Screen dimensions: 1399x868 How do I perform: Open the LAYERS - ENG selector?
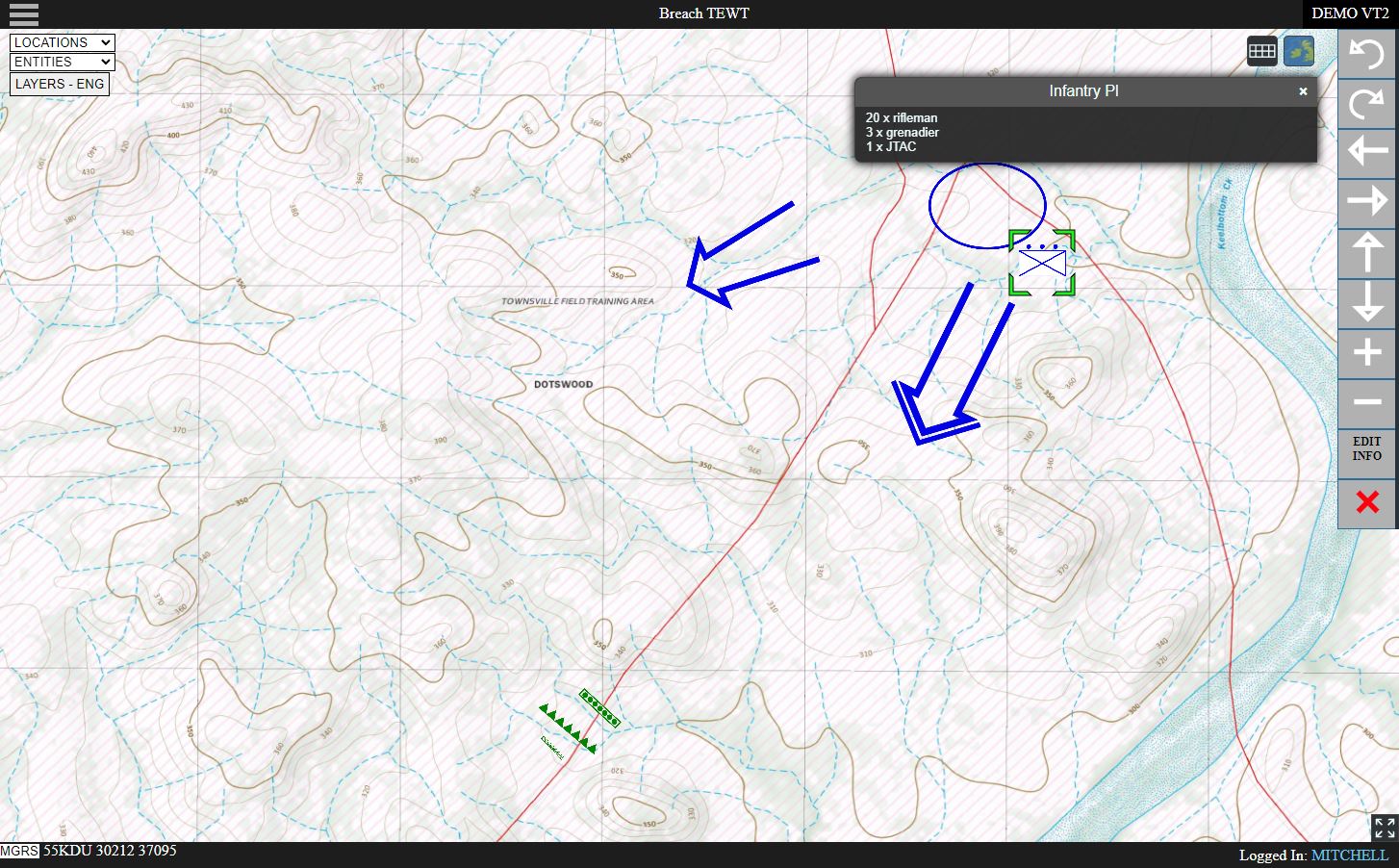click(x=60, y=84)
